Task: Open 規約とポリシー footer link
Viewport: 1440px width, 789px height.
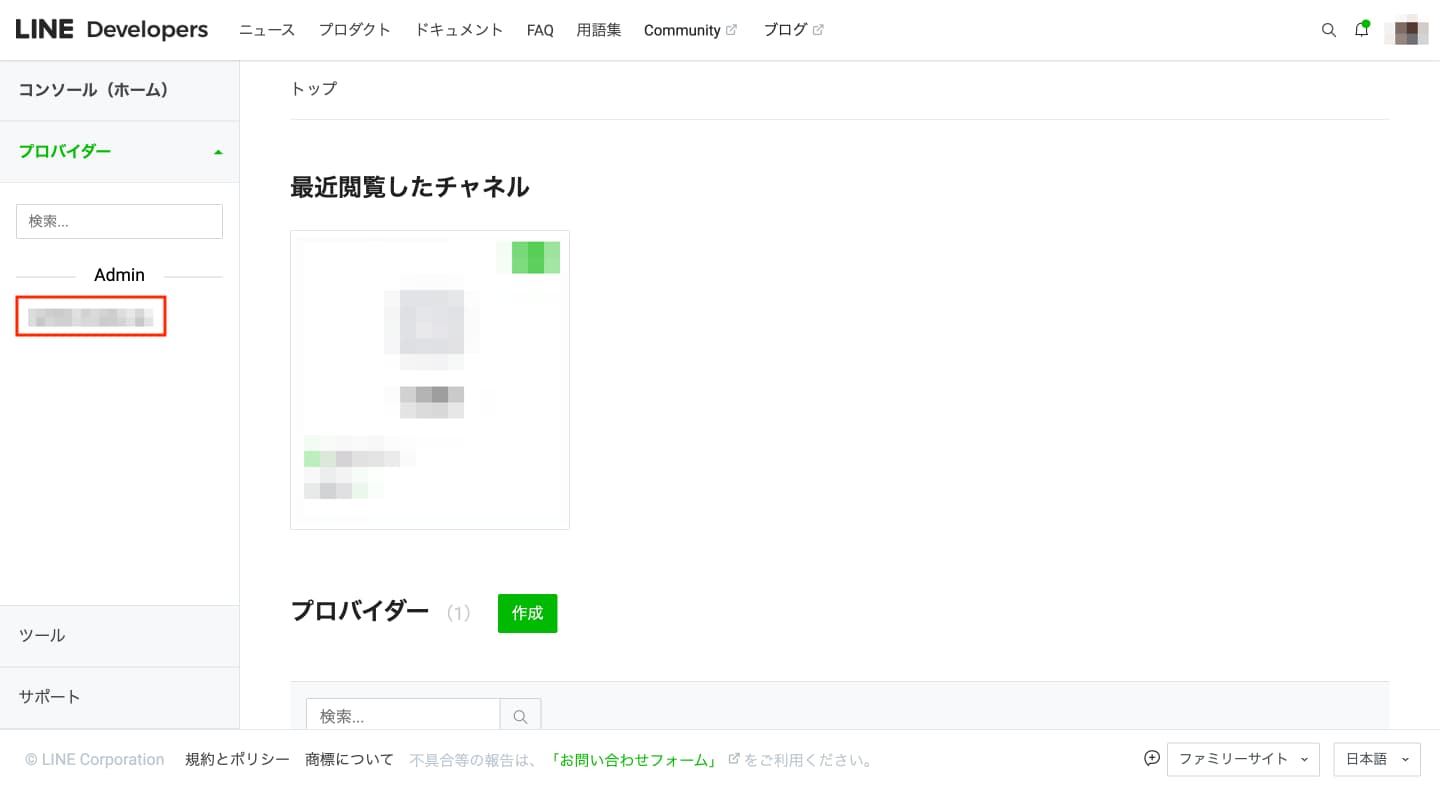Action: (237, 759)
